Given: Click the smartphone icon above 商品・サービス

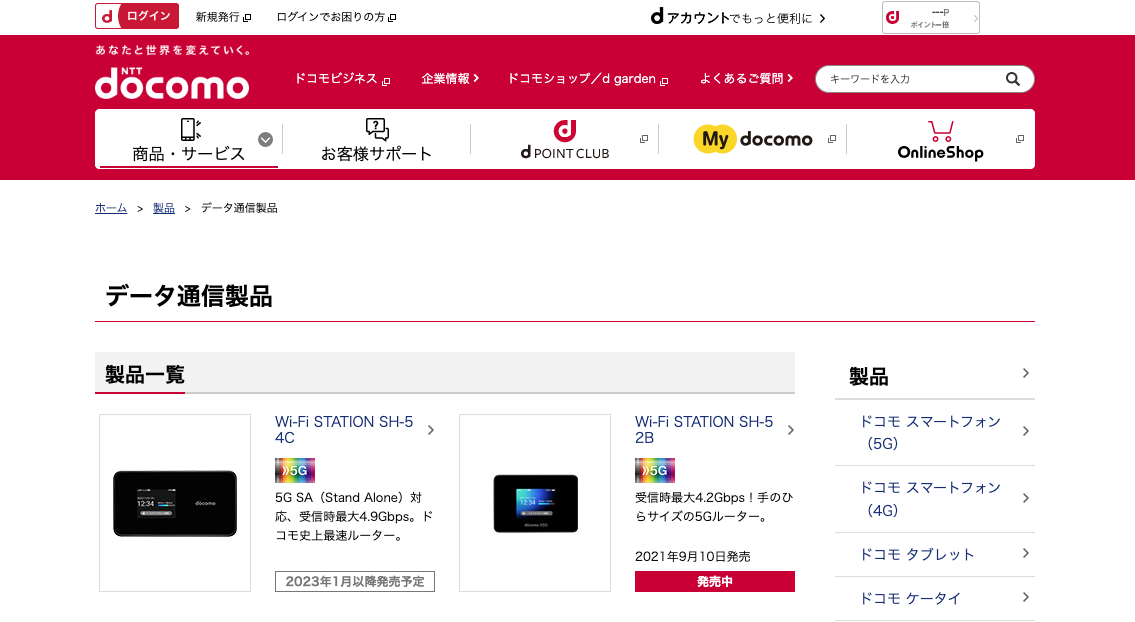Looking at the screenshot, I should click(190, 129).
